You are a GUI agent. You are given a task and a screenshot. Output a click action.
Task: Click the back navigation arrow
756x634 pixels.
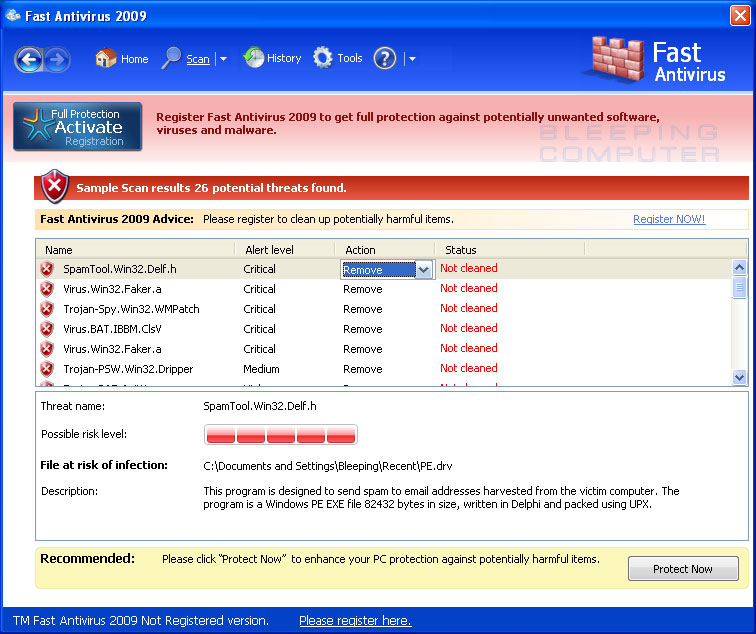[x=28, y=59]
